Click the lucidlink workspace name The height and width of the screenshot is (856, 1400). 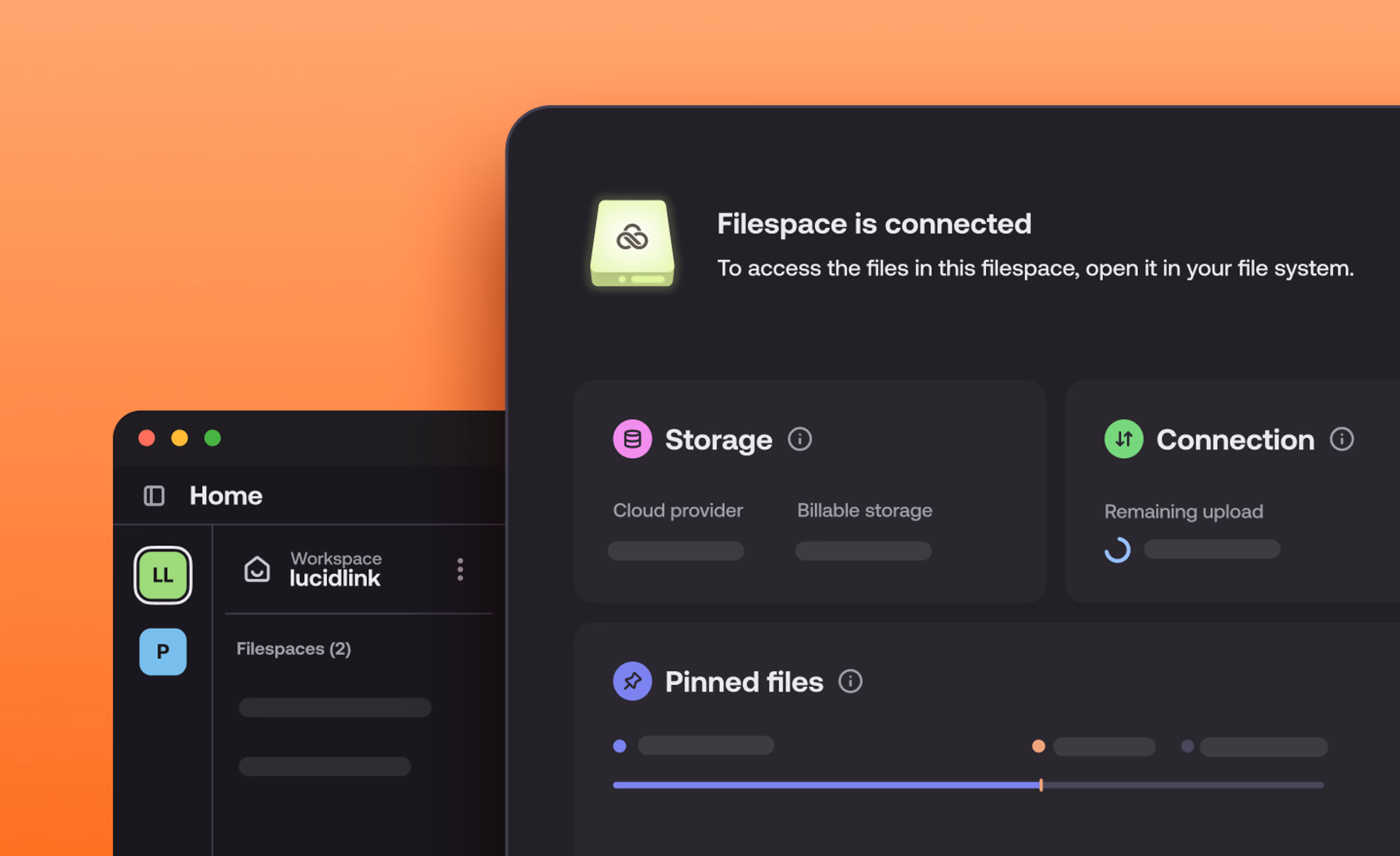[x=335, y=578]
